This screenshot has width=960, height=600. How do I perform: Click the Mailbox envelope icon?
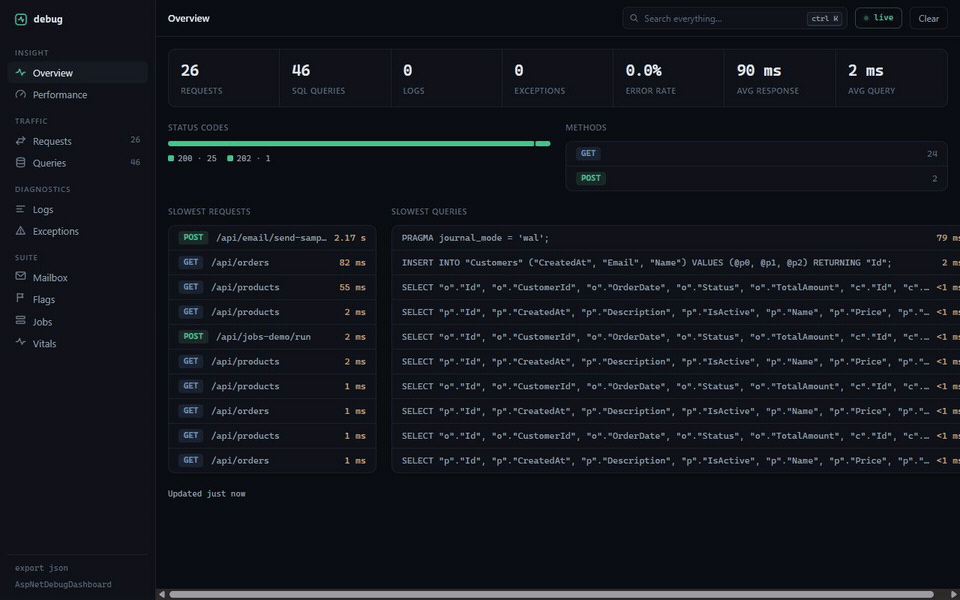click(x=21, y=276)
